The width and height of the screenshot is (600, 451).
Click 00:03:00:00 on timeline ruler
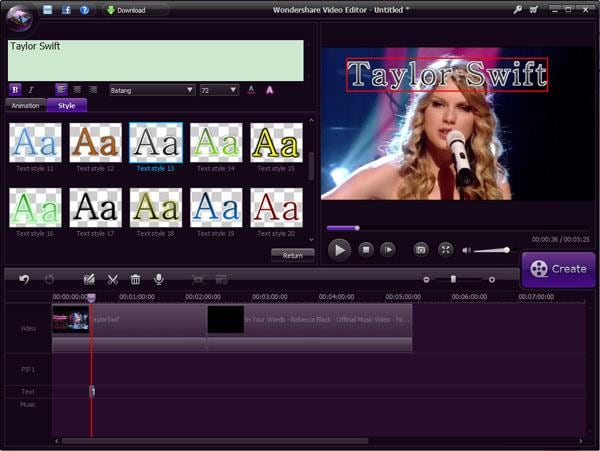tap(269, 297)
